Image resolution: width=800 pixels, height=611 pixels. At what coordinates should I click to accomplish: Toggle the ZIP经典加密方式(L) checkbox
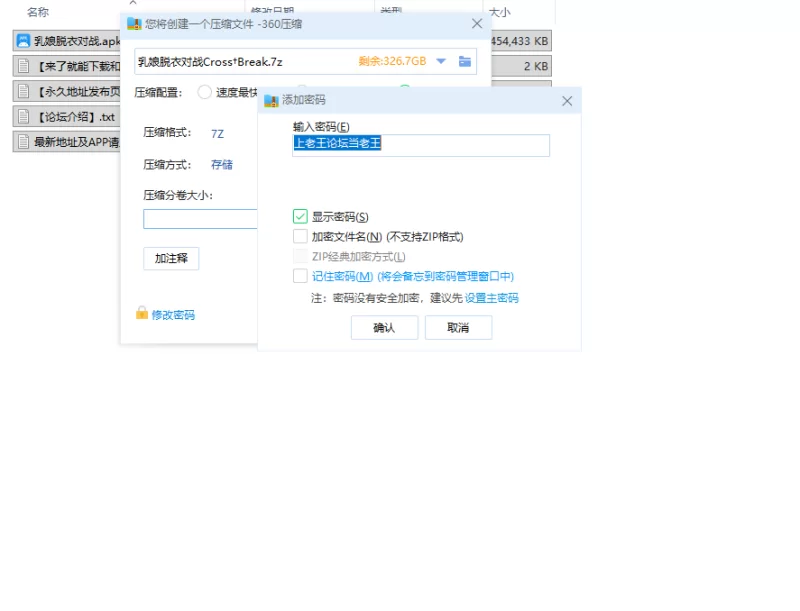click(x=300, y=256)
